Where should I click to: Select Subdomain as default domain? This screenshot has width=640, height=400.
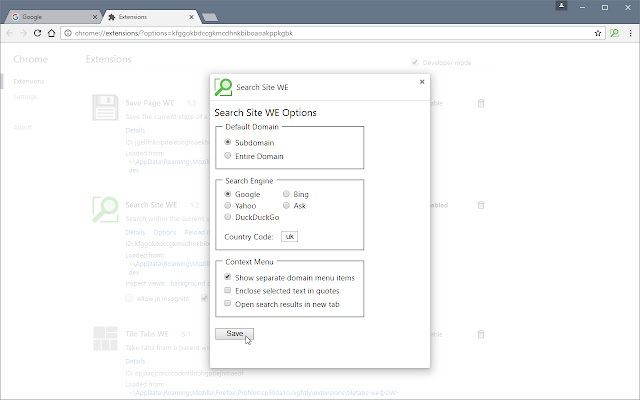click(x=228, y=142)
